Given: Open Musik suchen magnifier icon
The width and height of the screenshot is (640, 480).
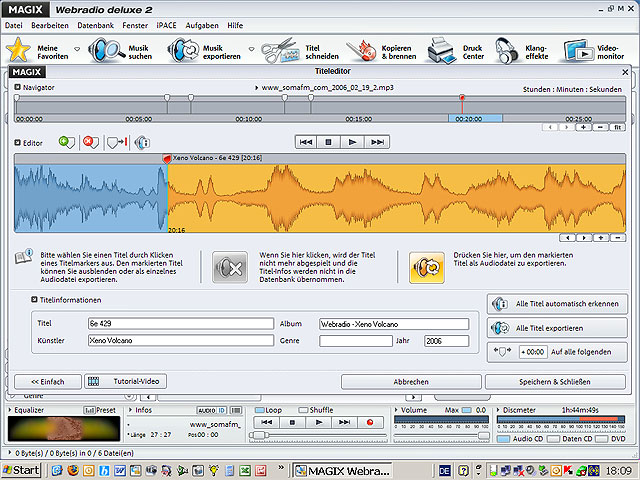Looking at the screenshot, I should click(106, 50).
